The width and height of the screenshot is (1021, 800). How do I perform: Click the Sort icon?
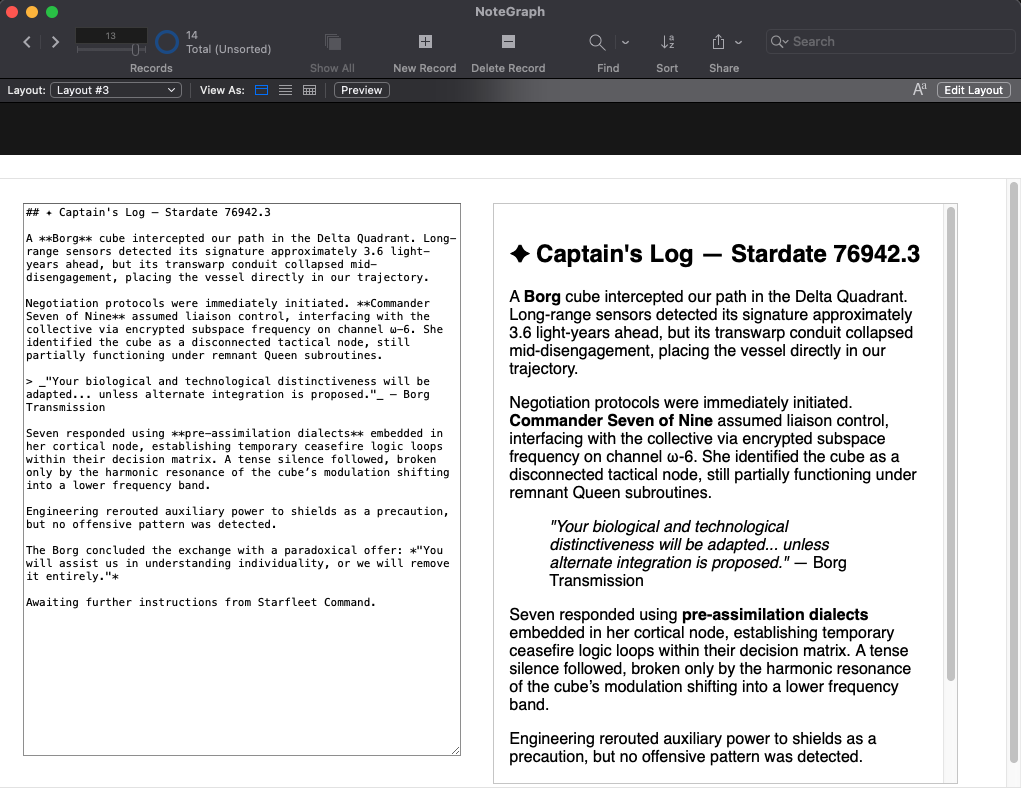(667, 42)
